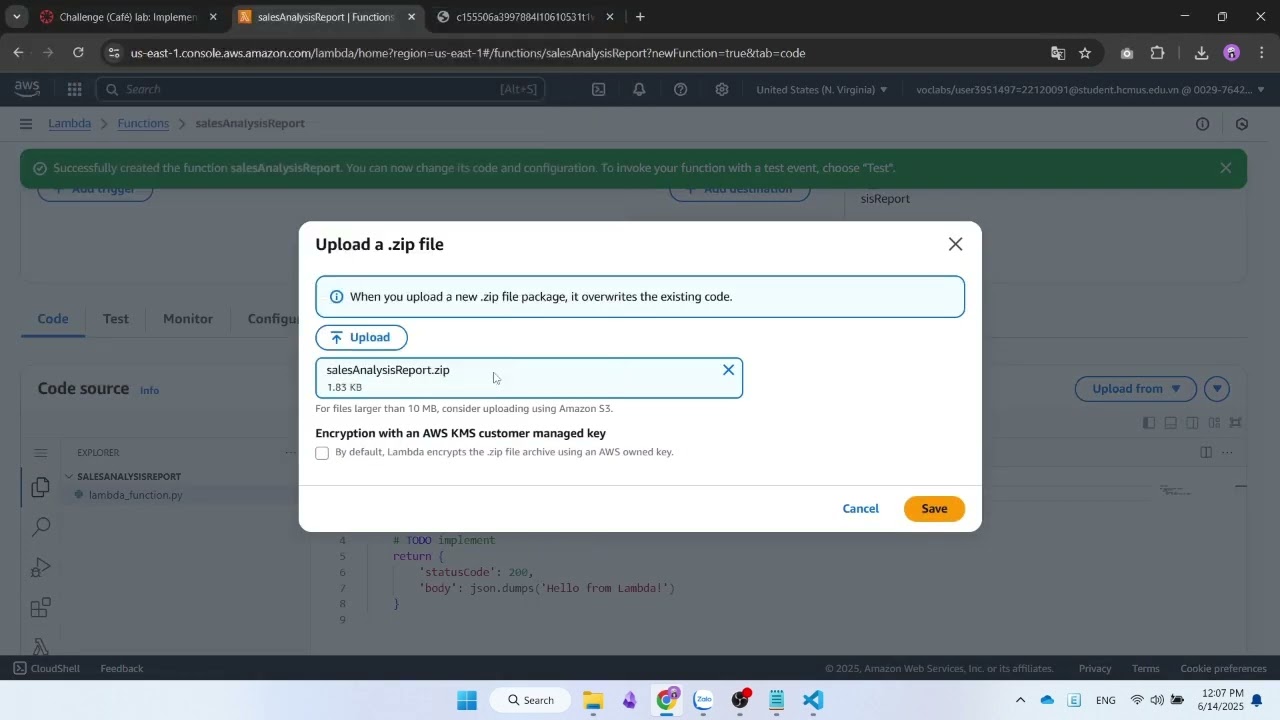Open the Extensions icon in editor sidebar
This screenshot has height=720, width=1280.
41,608
